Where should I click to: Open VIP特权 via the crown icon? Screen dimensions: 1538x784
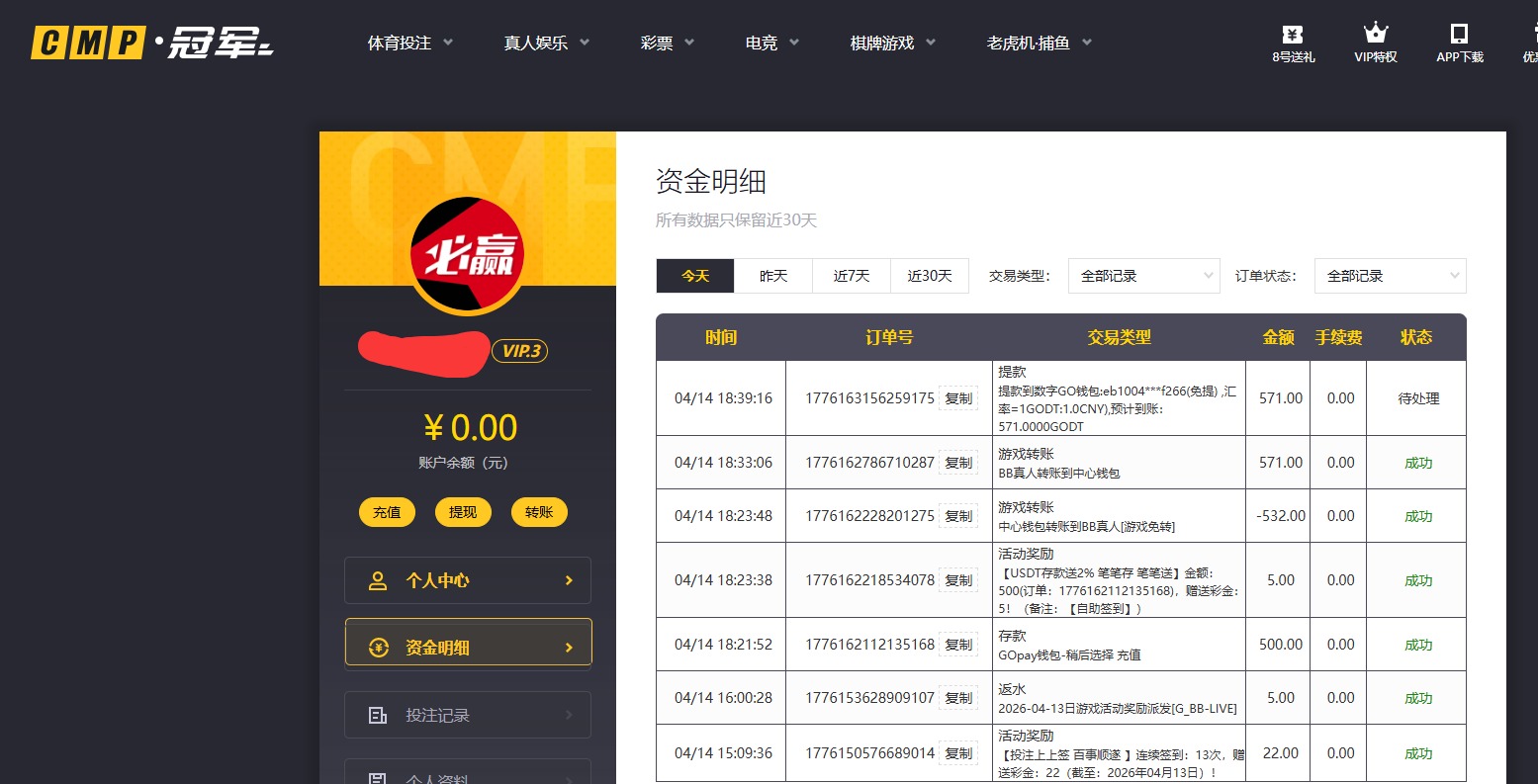1375,33
